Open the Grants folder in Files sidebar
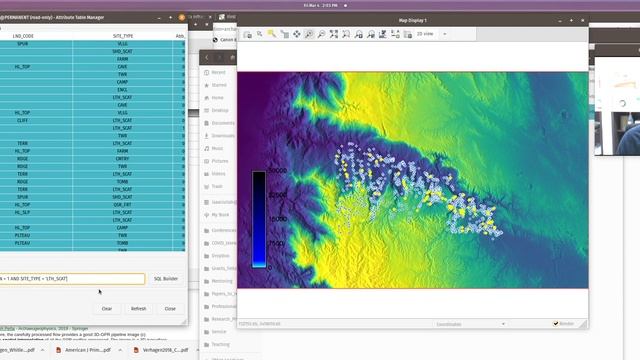The width and height of the screenshot is (640, 360). (x=223, y=268)
